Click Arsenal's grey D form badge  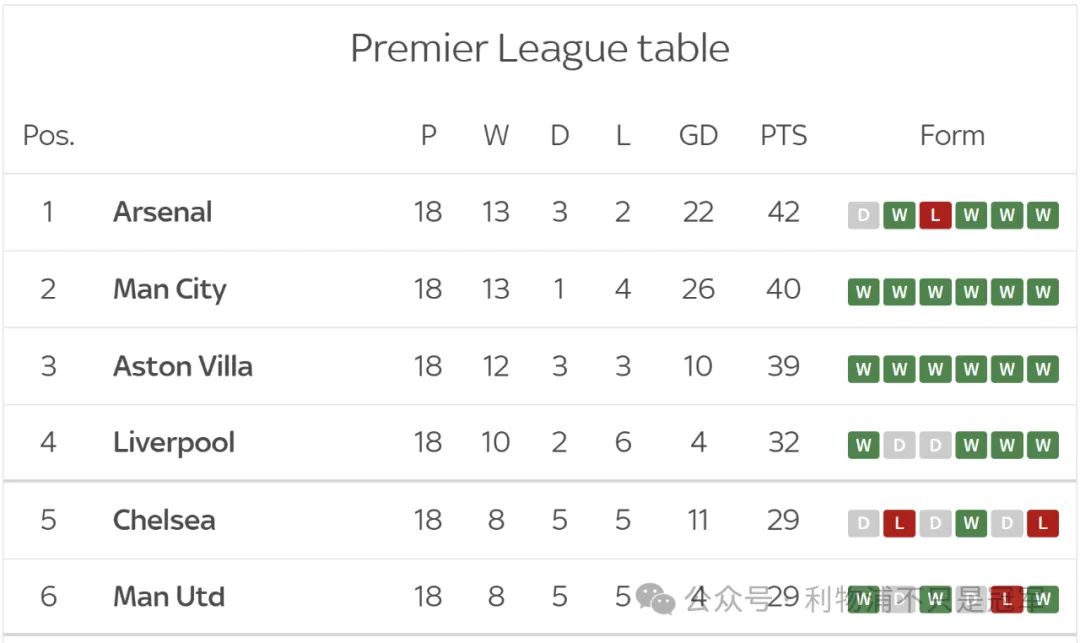pos(863,215)
